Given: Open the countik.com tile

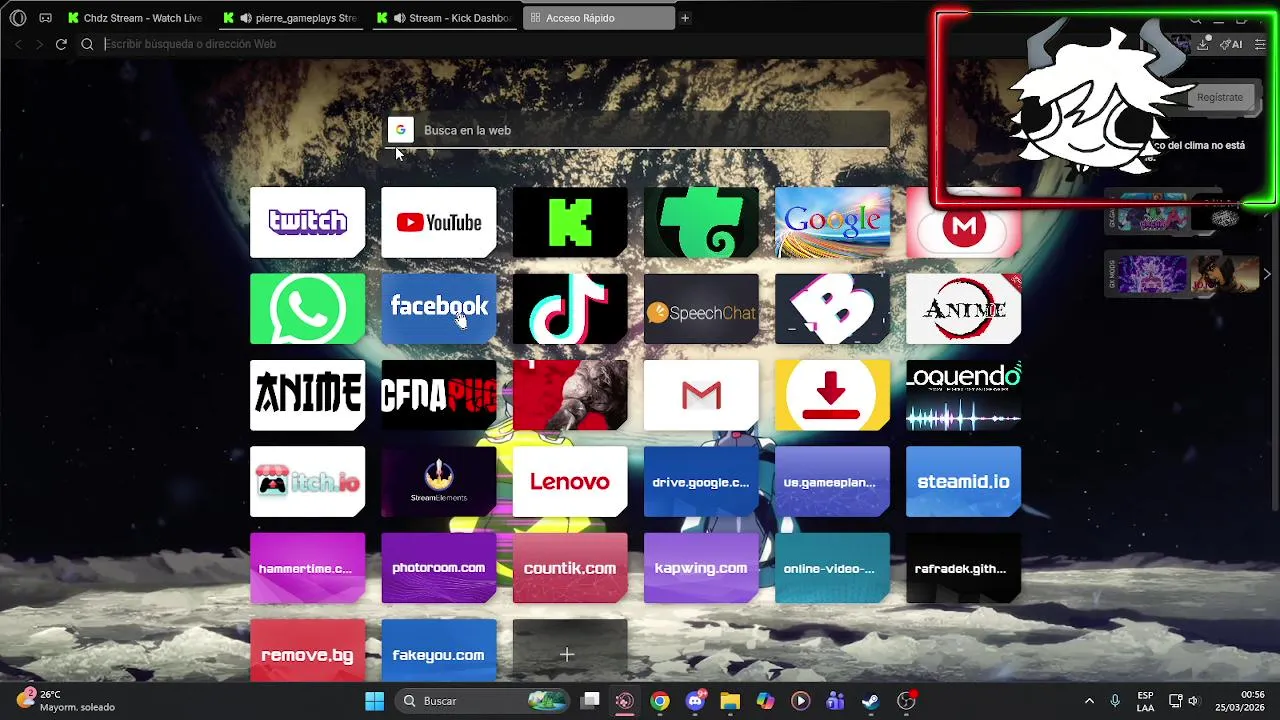Looking at the screenshot, I should click(570, 568).
